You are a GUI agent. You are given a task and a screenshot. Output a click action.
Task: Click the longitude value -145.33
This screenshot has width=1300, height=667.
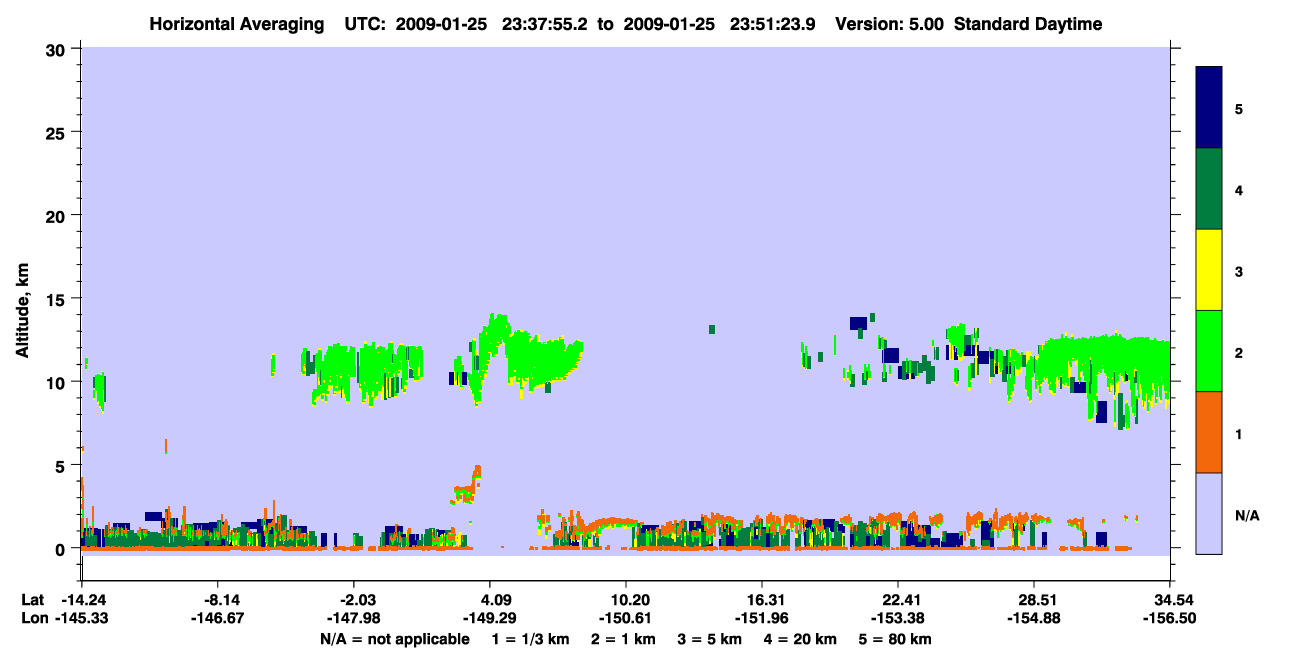click(x=83, y=618)
